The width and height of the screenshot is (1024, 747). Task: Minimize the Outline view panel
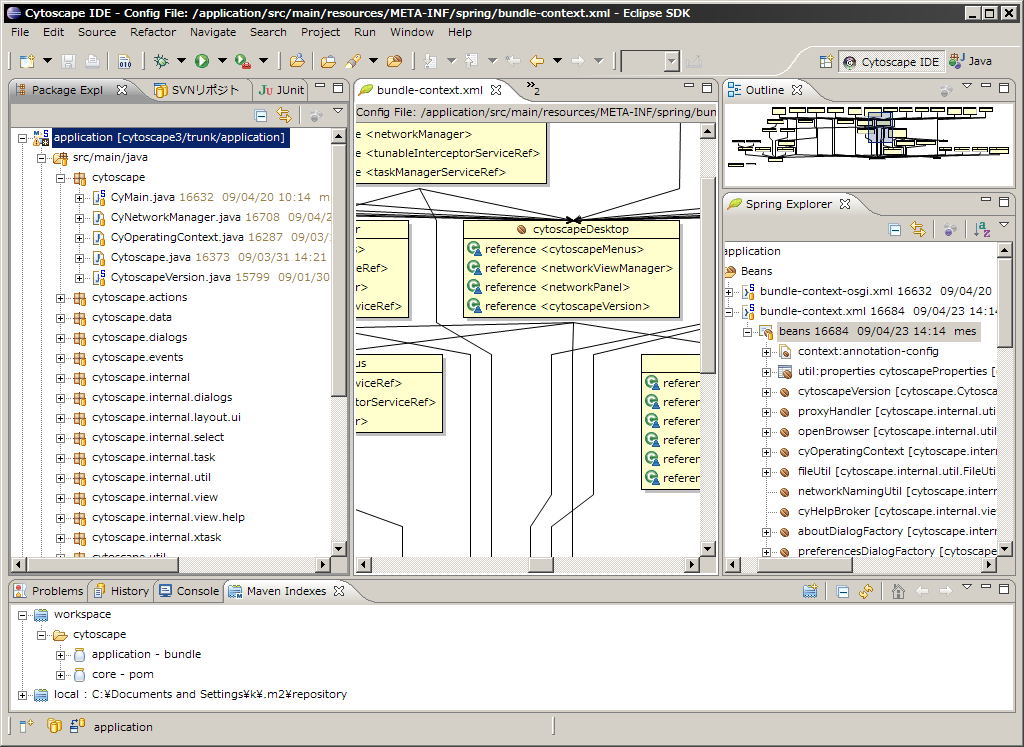point(986,86)
